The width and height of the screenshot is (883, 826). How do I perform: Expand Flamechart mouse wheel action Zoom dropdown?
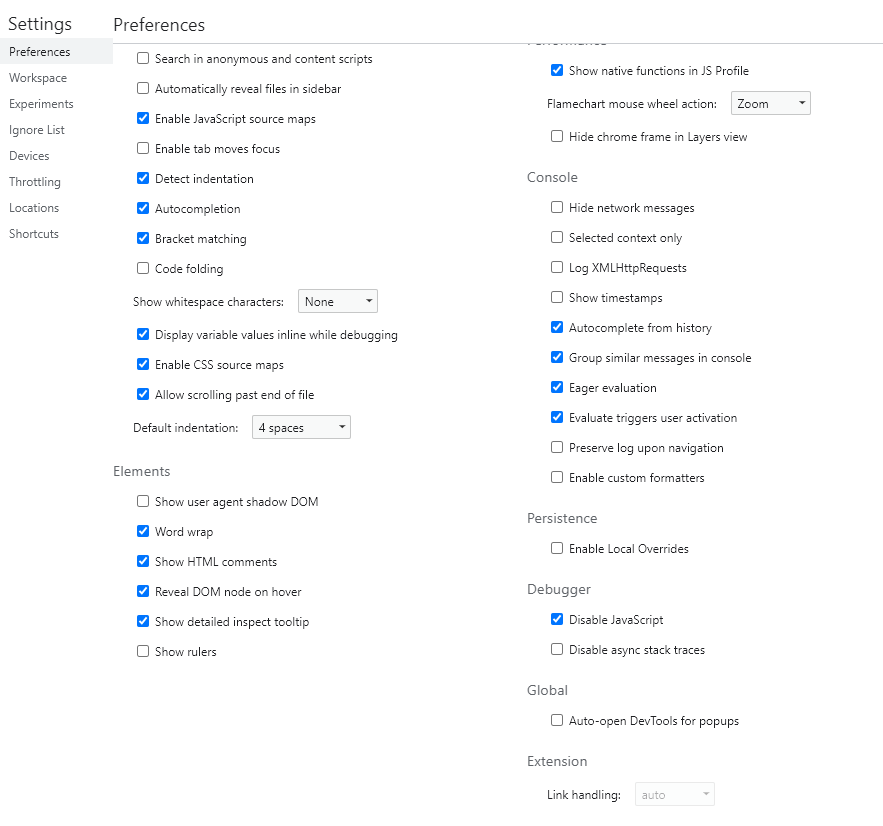coord(770,103)
